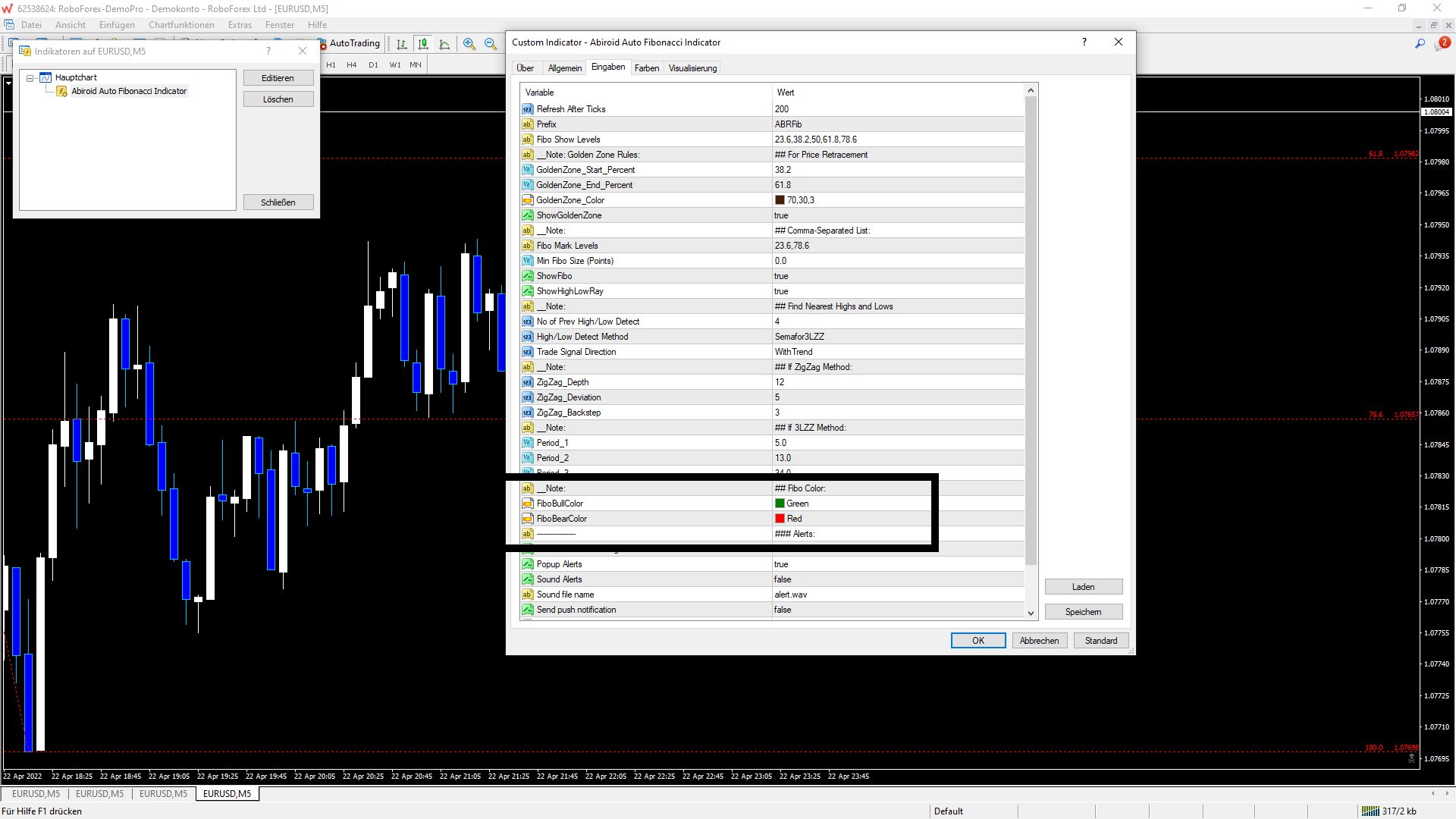
Task: Open the Chartfunktionen menu
Action: (181, 25)
